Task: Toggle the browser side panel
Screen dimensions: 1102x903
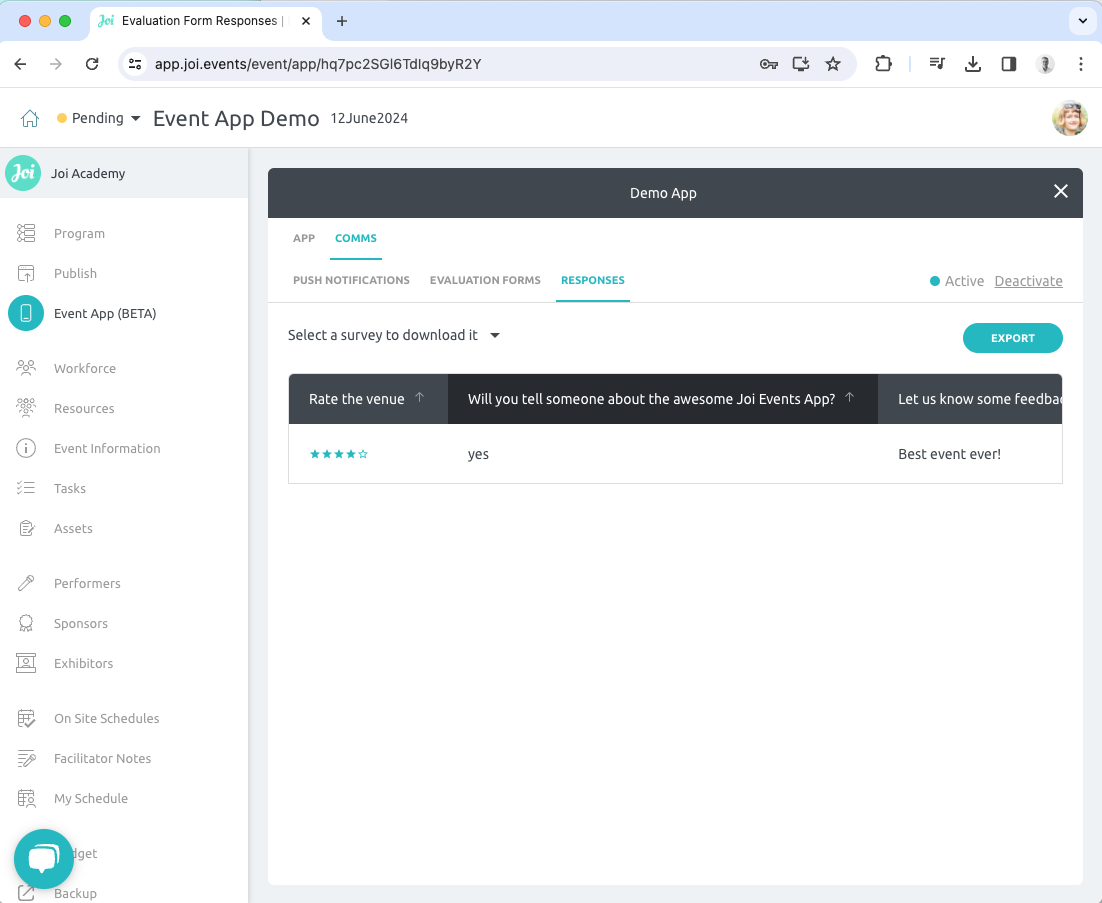Action: click(x=1009, y=64)
